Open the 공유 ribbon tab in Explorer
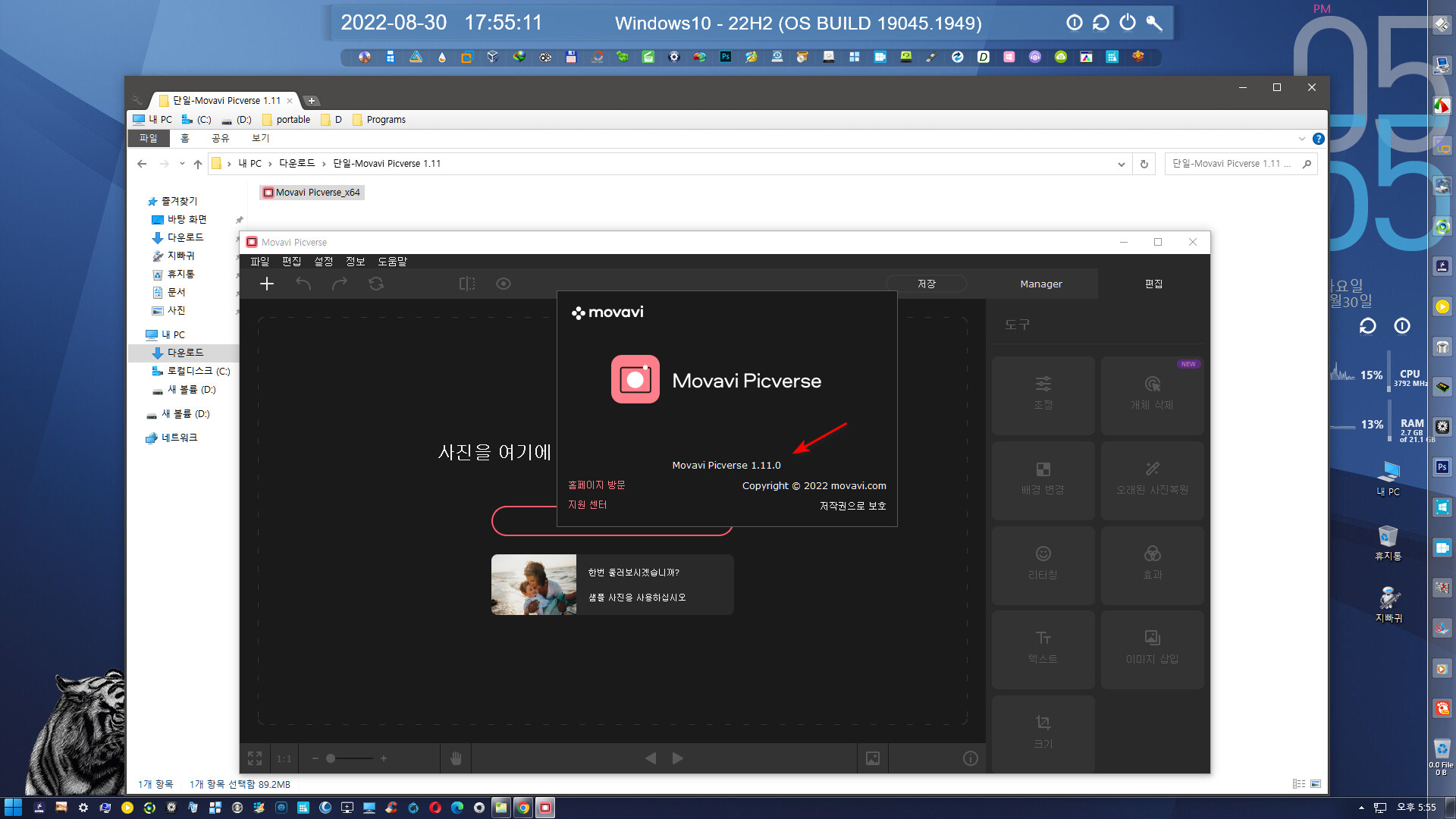 220,138
